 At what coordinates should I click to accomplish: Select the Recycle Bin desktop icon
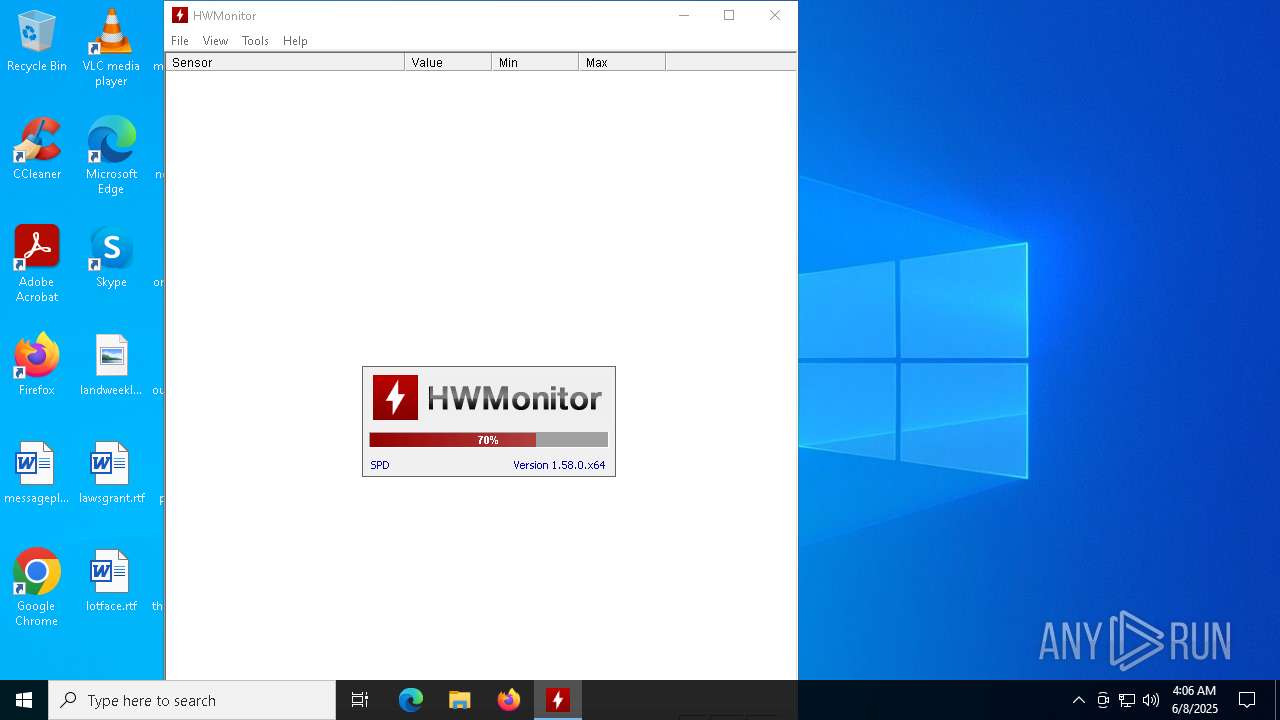click(x=37, y=41)
